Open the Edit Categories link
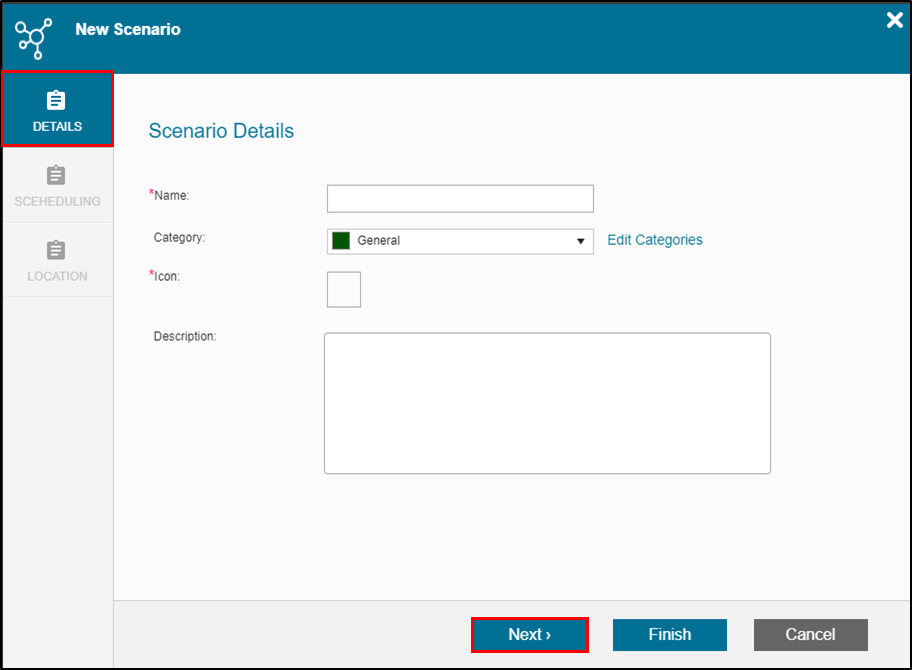Screen dimensions: 912x670 (655, 240)
